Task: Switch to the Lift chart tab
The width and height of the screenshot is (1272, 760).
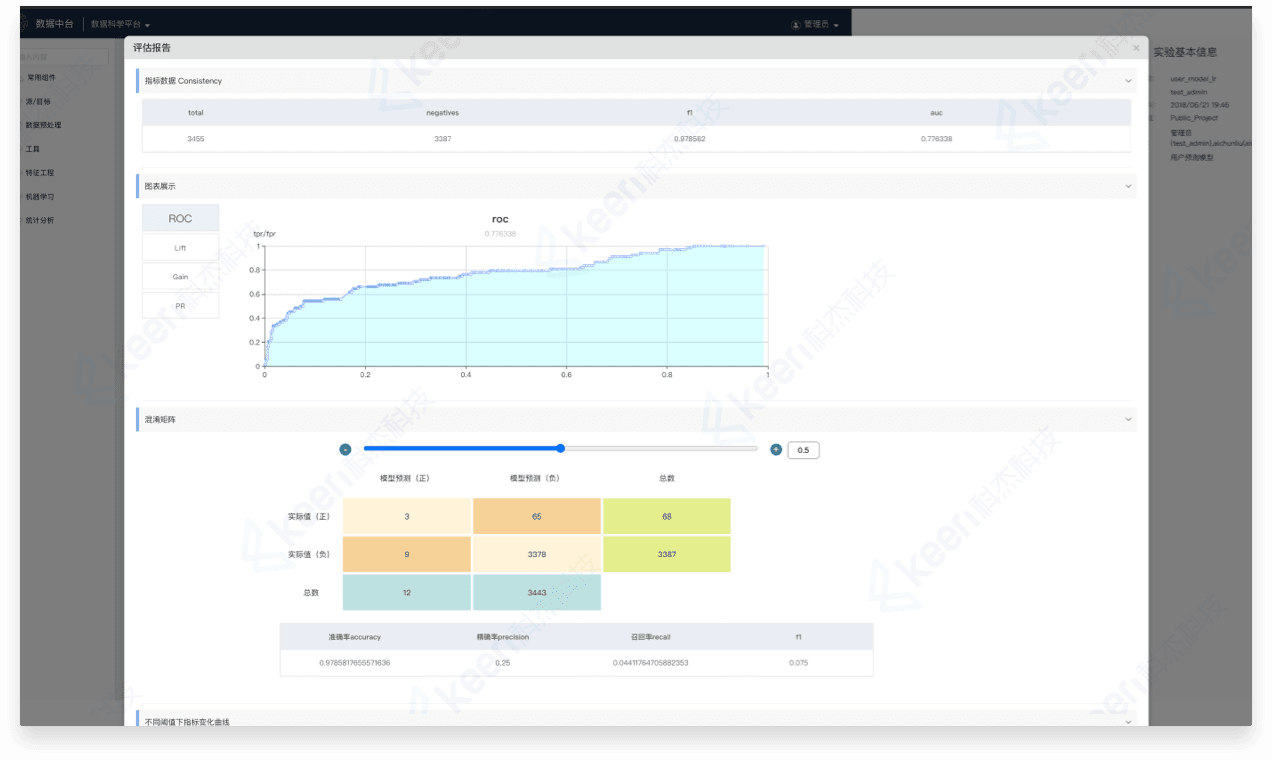Action: pyautogui.click(x=180, y=247)
